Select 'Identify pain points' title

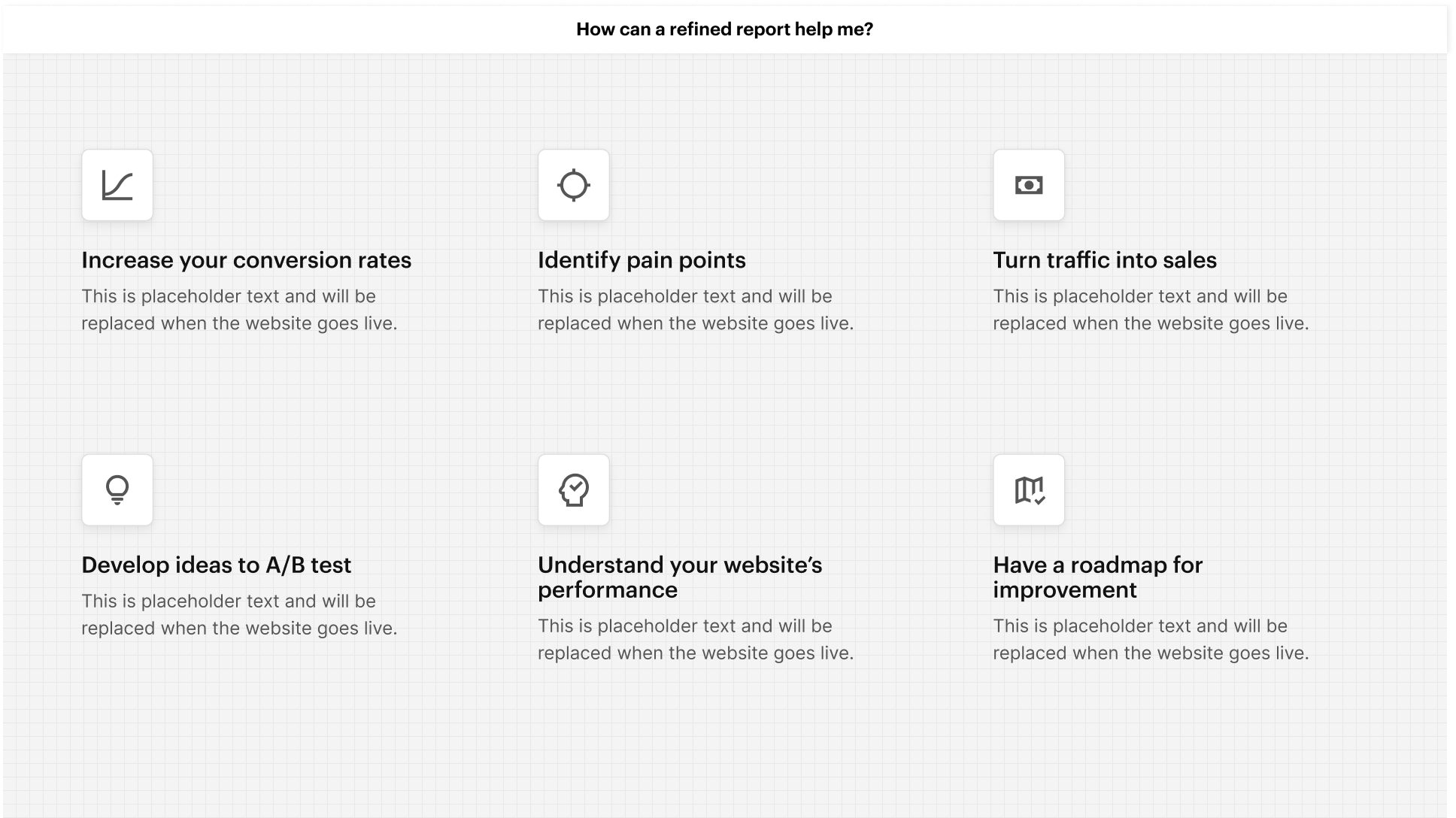[642, 260]
